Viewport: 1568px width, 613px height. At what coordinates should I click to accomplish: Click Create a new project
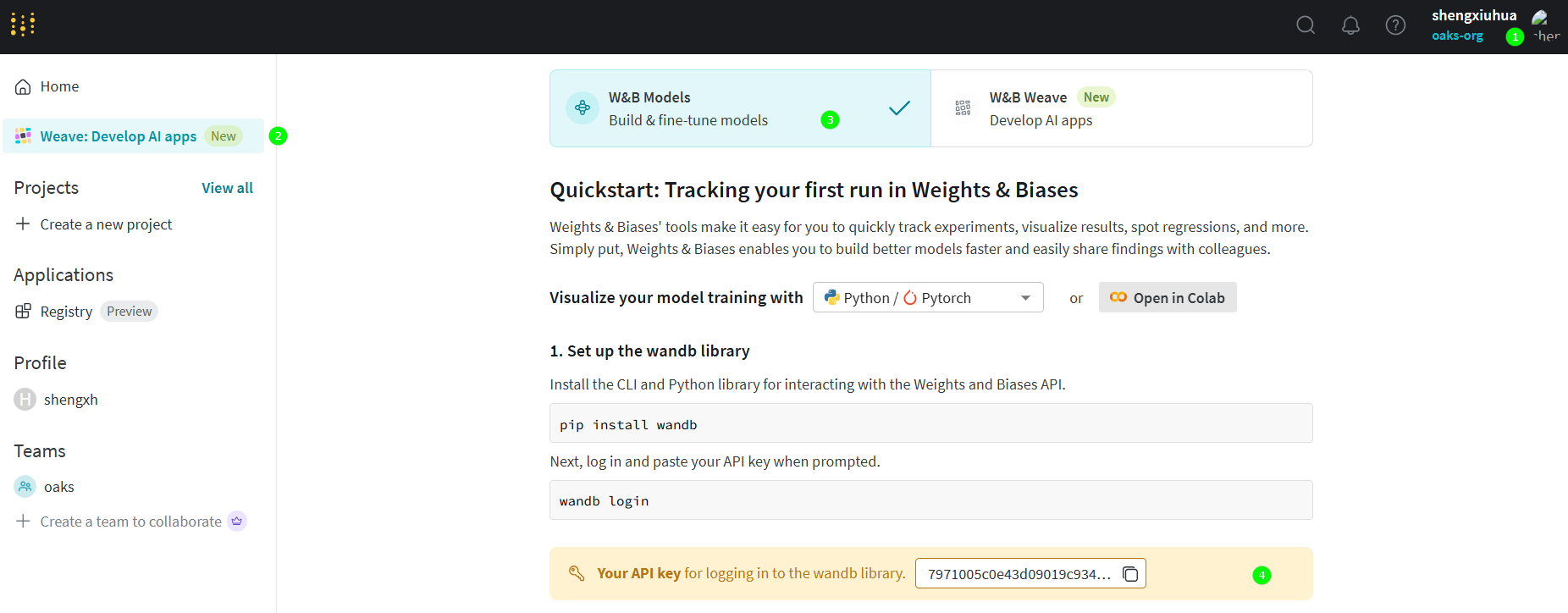[x=106, y=224]
